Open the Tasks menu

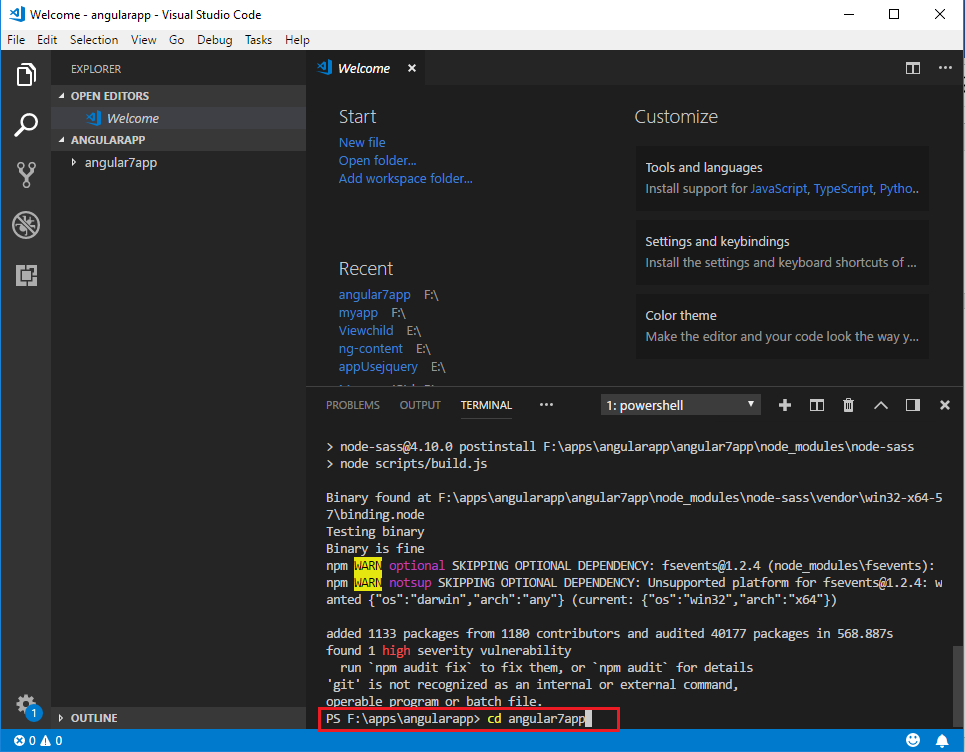pyautogui.click(x=258, y=40)
